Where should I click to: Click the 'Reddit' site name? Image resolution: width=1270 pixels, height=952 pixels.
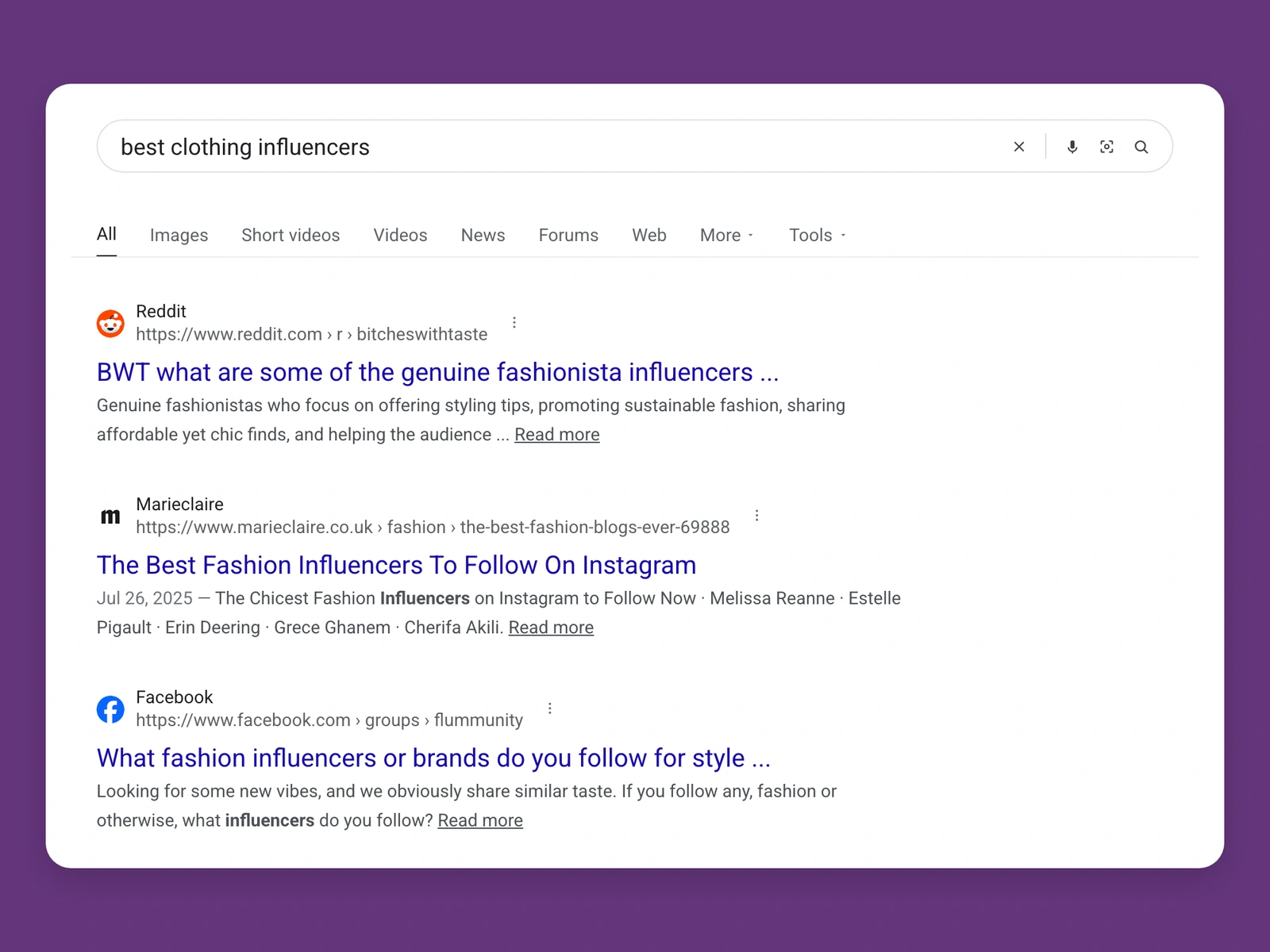(161, 311)
